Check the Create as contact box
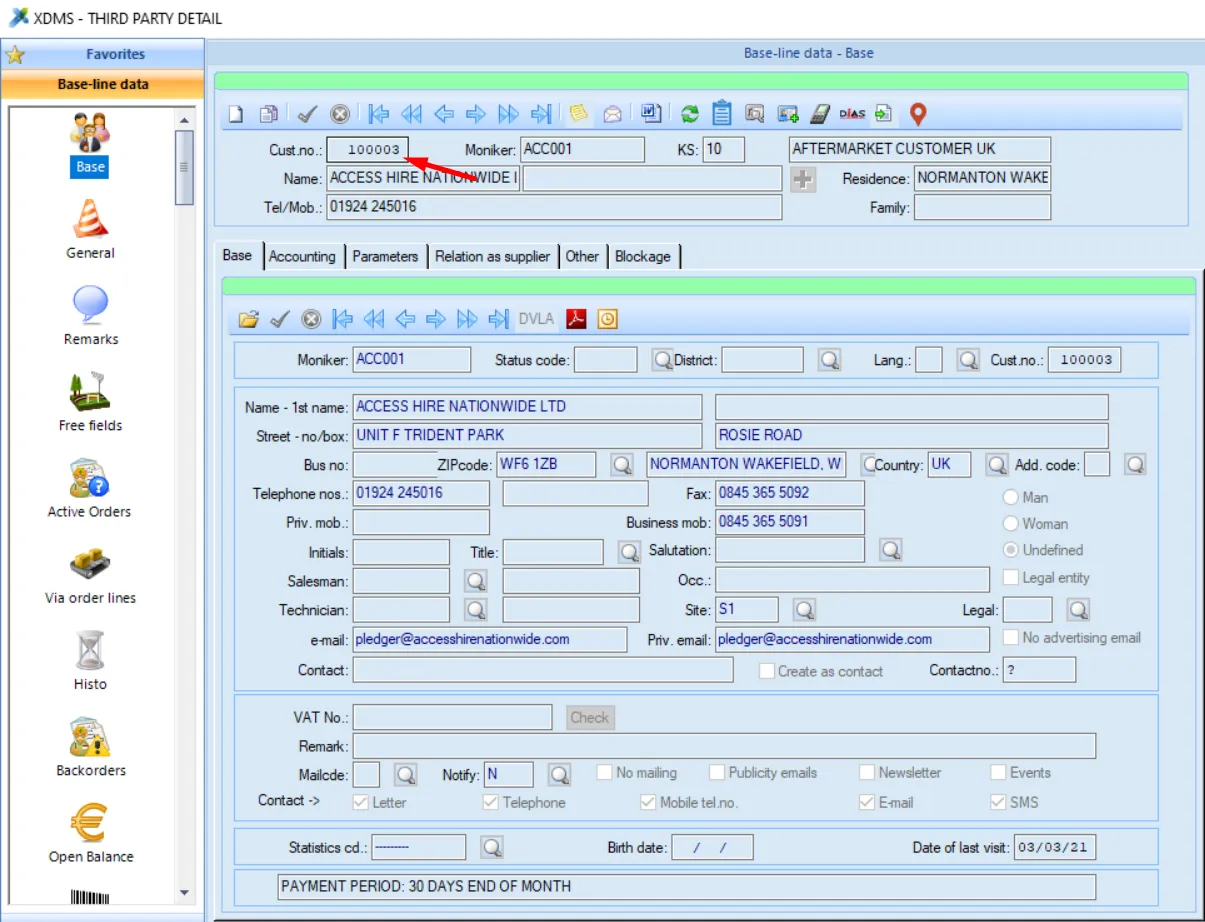The image size is (1205, 922). click(x=767, y=671)
